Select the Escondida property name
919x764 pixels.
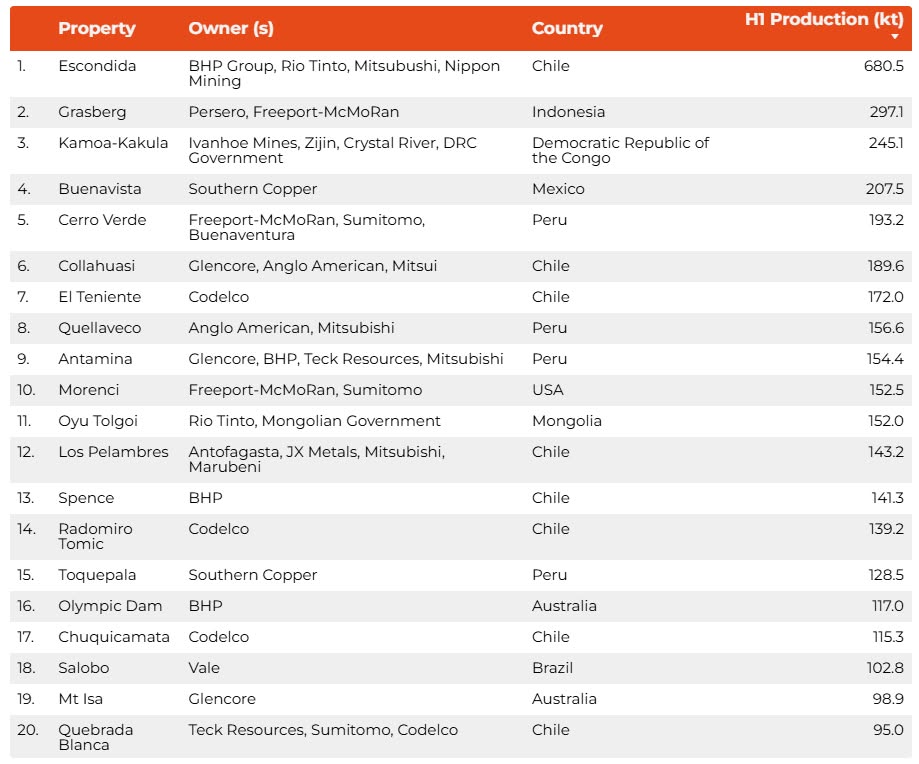click(97, 66)
